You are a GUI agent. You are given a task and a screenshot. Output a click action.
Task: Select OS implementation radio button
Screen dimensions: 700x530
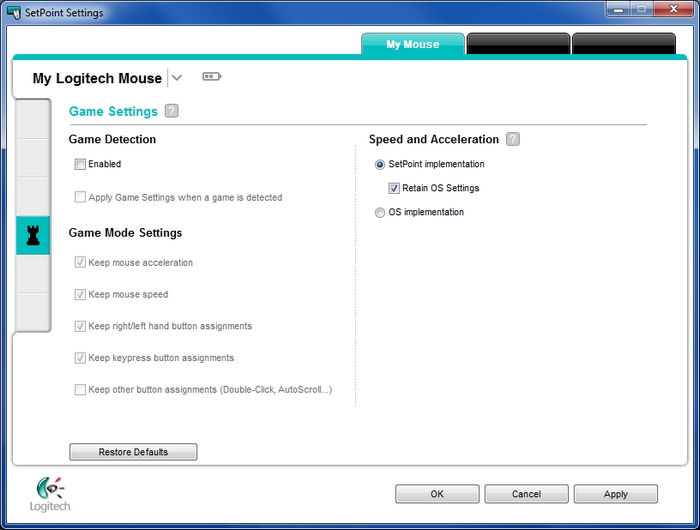[379, 213]
